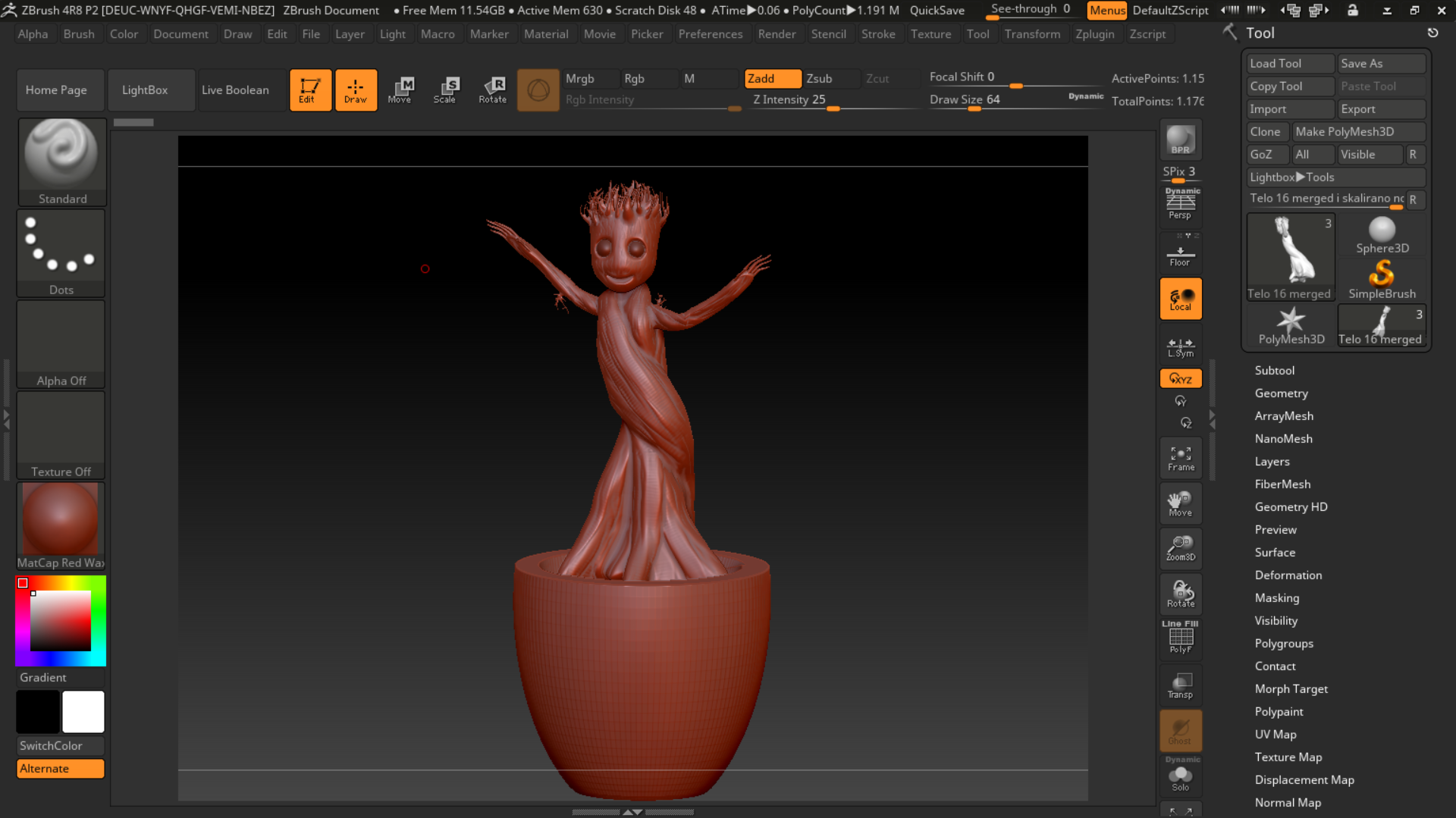Frame the mesh in view
Screen dimensions: 1456x818
(x=1180, y=457)
